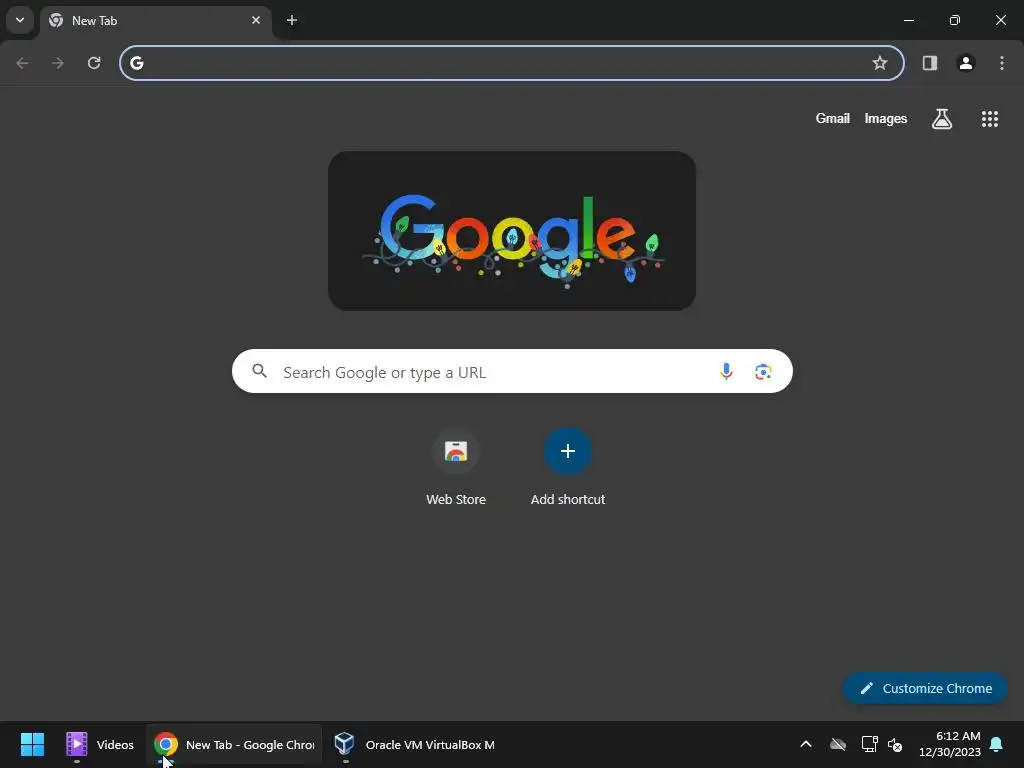Click the OneDrive cloud tray icon
Image resolution: width=1024 pixels, height=768 pixels.
[x=838, y=744]
